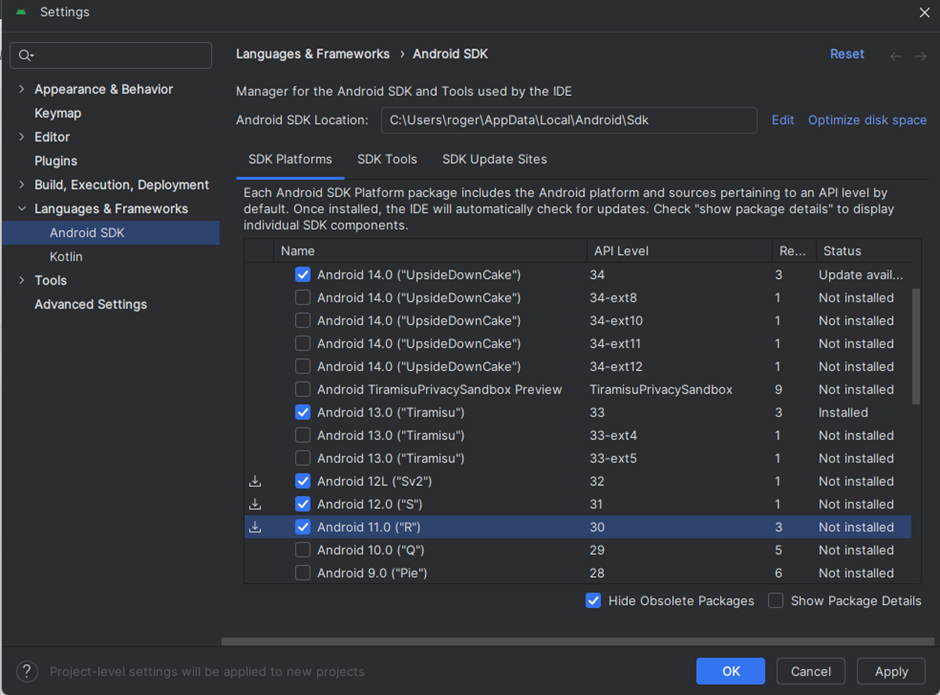The width and height of the screenshot is (940, 695).
Task: Expand the Editor section chevron
Action: (x=22, y=137)
